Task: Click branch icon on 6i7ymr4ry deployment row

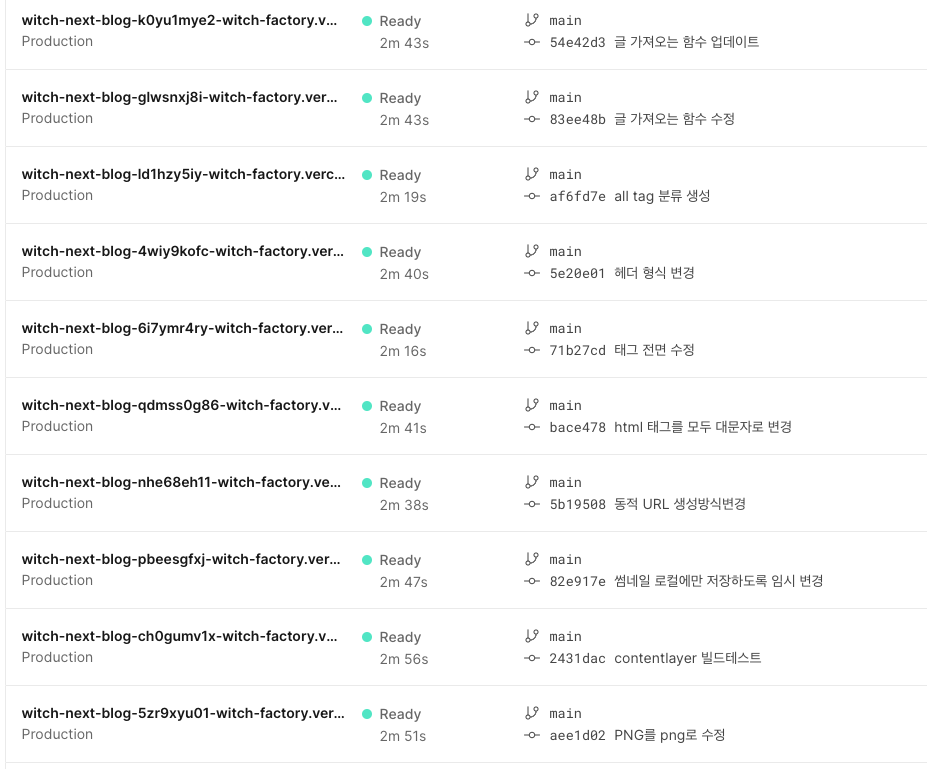Action: (x=531, y=328)
